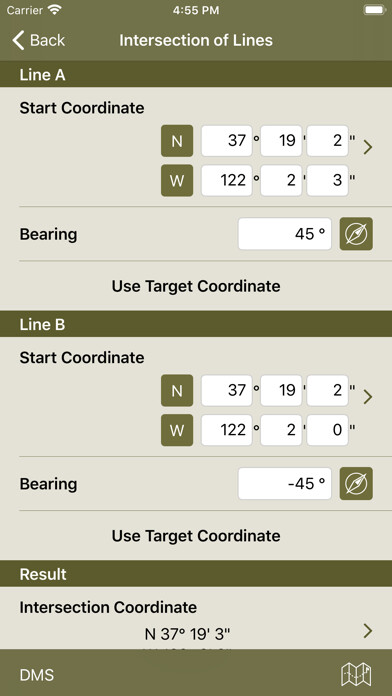This screenshot has height=696, width=392.
Task: Toggle Line A longitude W hemisphere button
Action: tap(177, 180)
